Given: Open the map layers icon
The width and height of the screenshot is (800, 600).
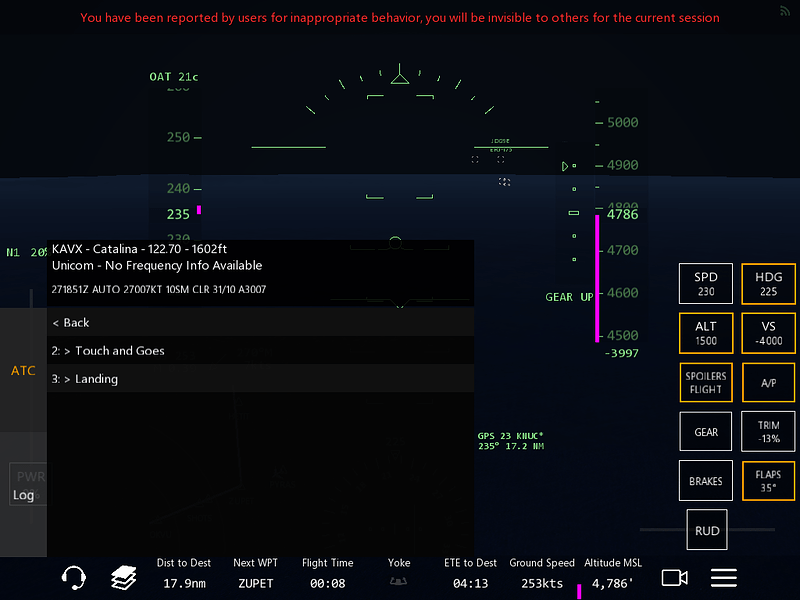Looking at the screenshot, I should [123, 578].
